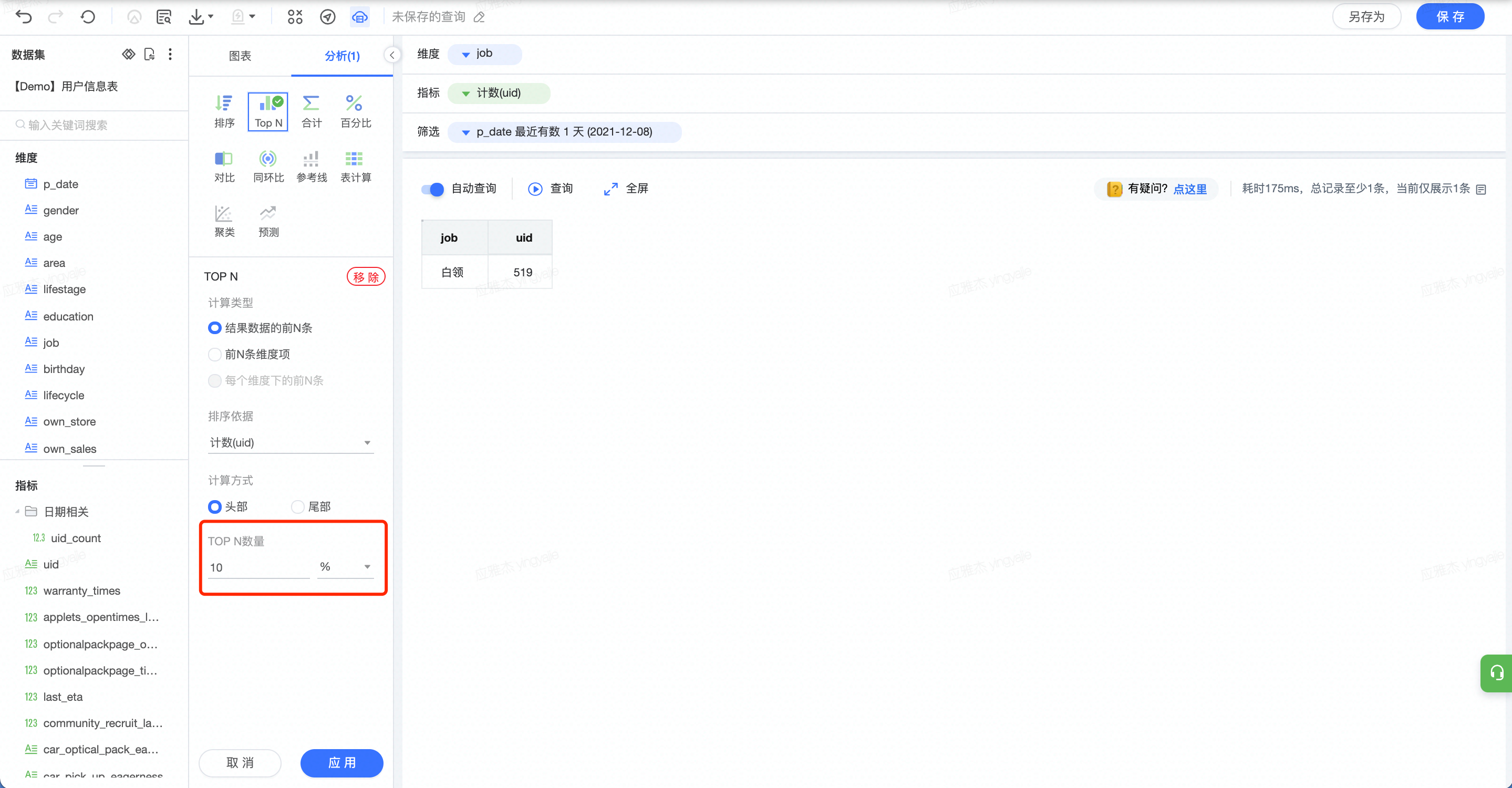Click the 保存 button
This screenshot has width=1512, height=788.
tap(1451, 16)
